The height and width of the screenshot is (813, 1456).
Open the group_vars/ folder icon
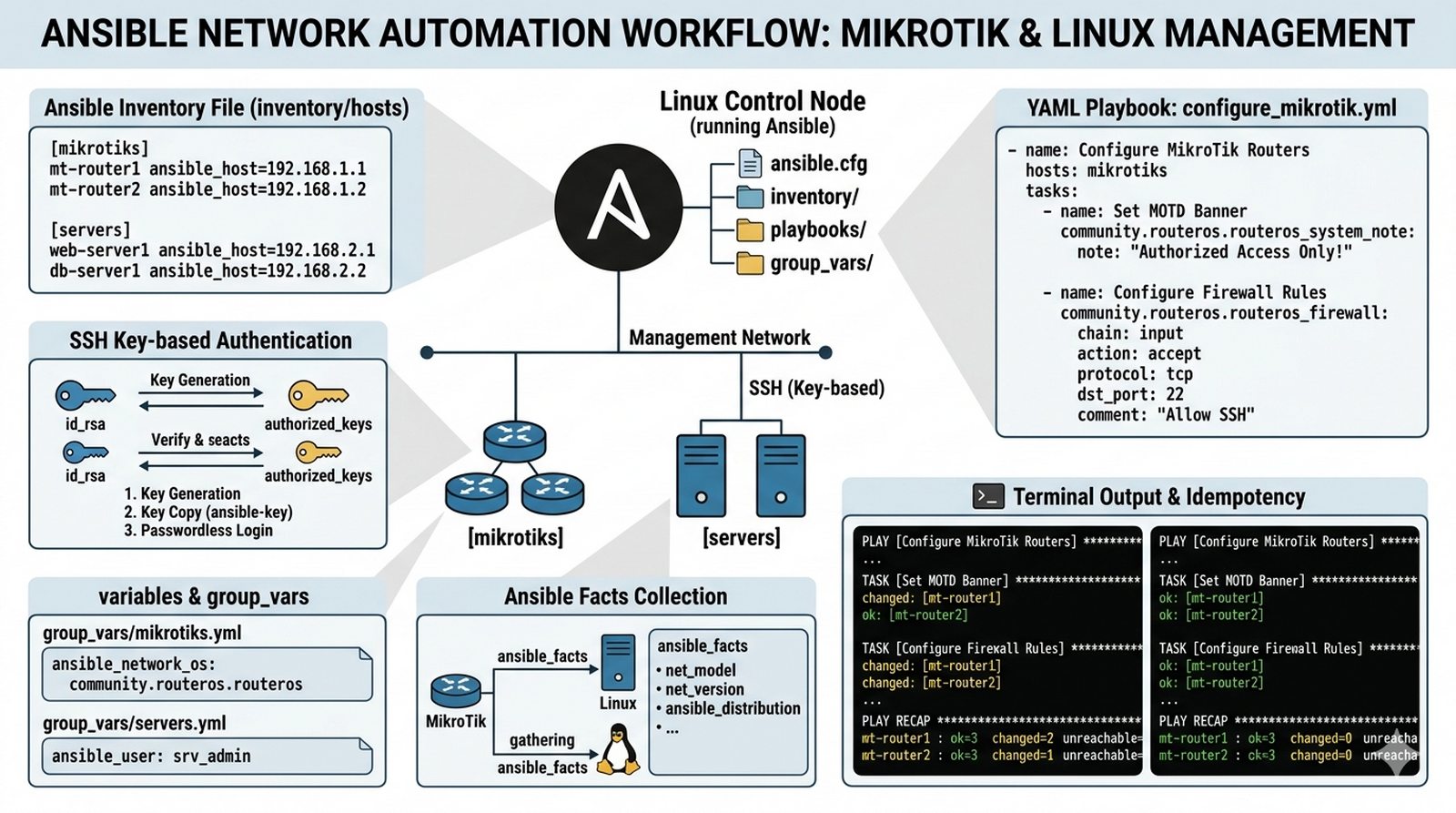pyautogui.click(x=750, y=264)
